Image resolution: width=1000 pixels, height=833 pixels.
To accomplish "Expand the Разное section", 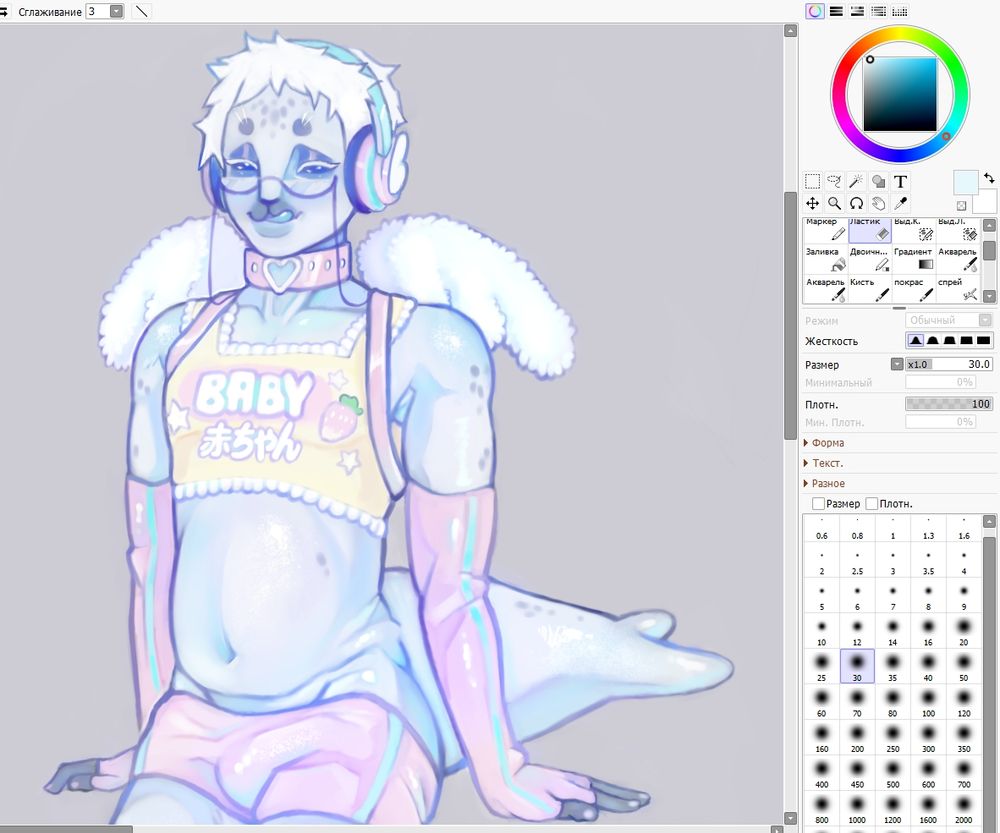I will click(824, 483).
